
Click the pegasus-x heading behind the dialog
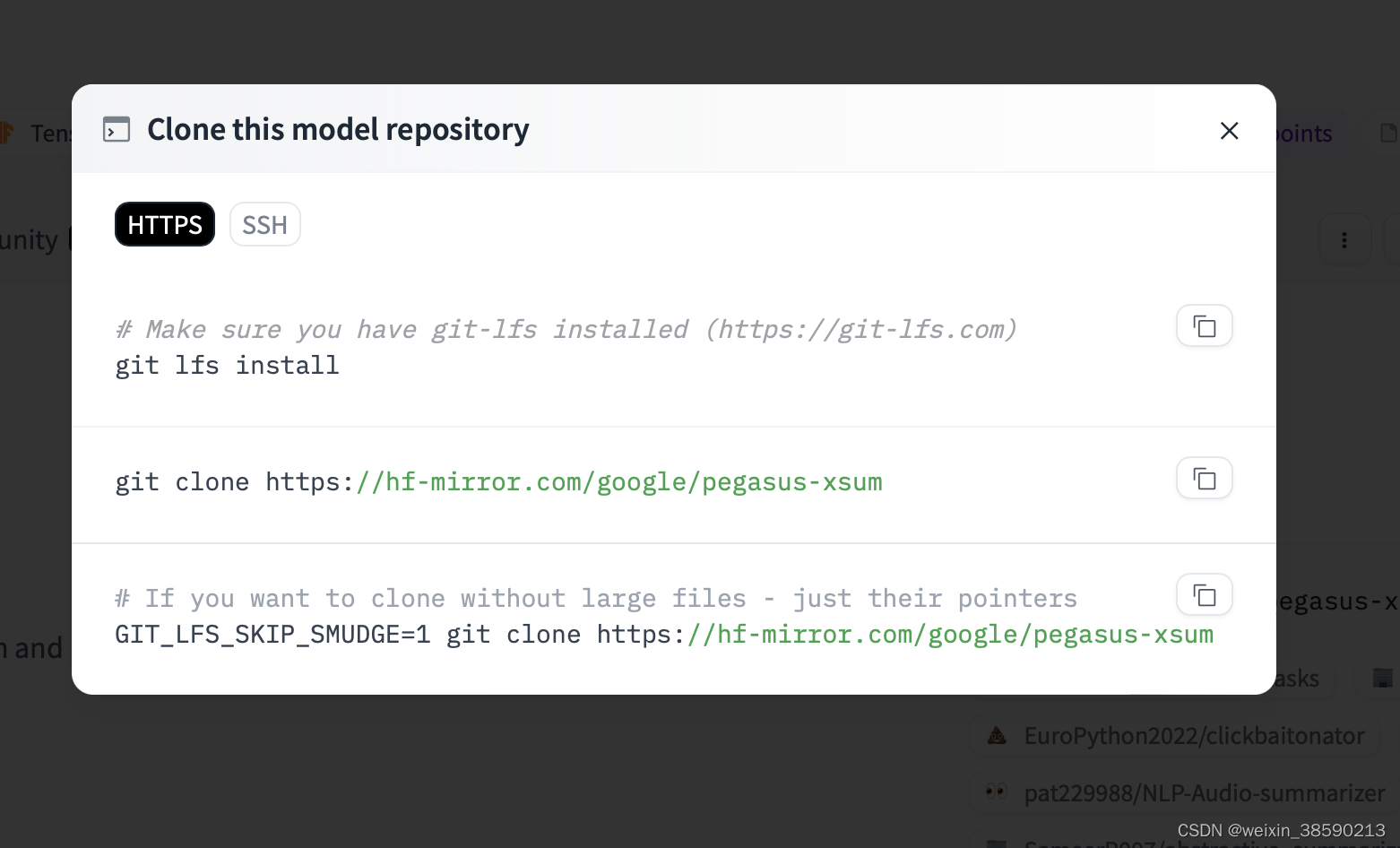(x=1335, y=601)
